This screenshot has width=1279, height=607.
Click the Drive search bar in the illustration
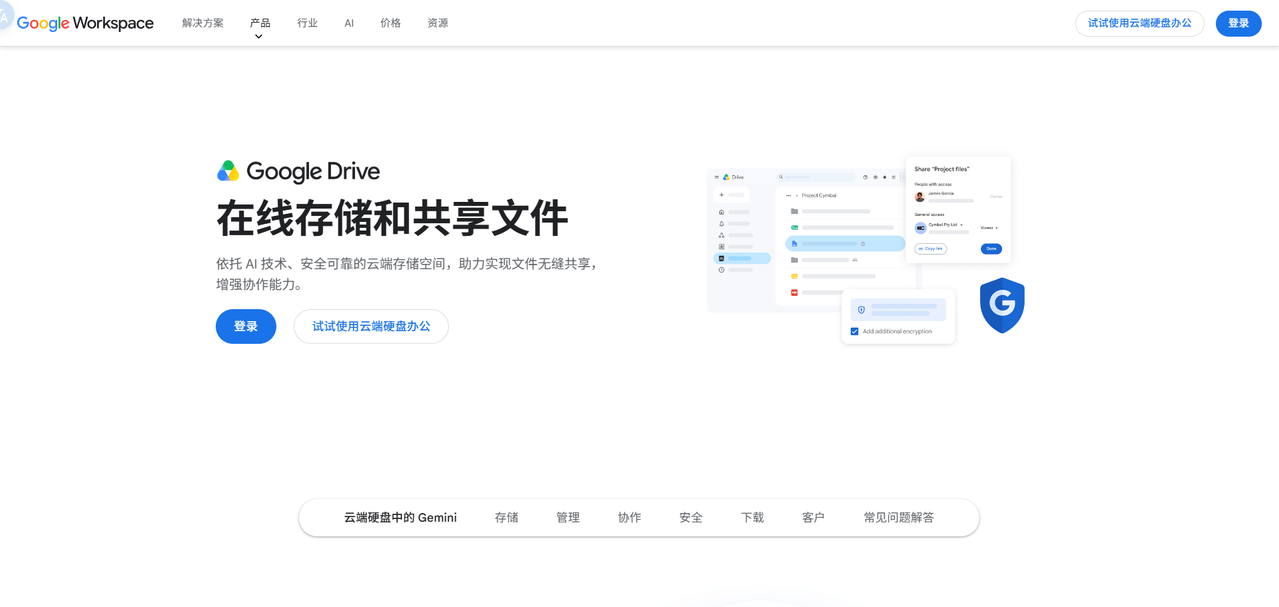[816, 177]
